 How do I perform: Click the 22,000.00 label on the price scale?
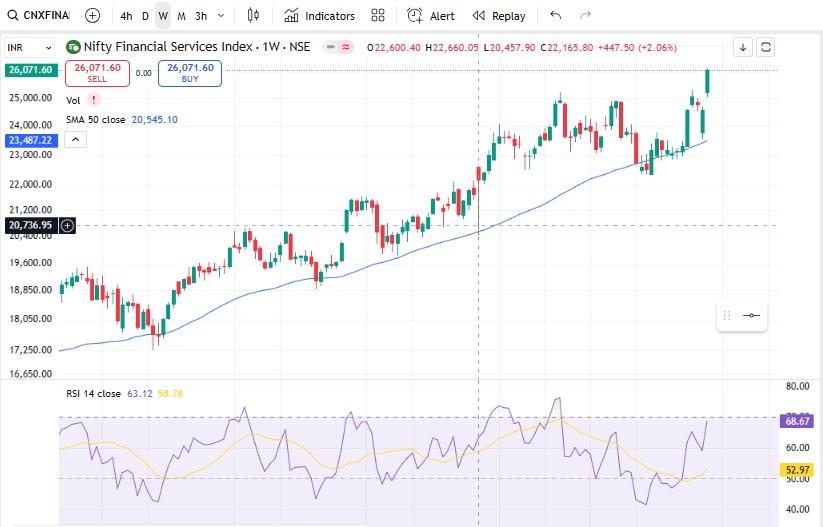[x=30, y=185]
